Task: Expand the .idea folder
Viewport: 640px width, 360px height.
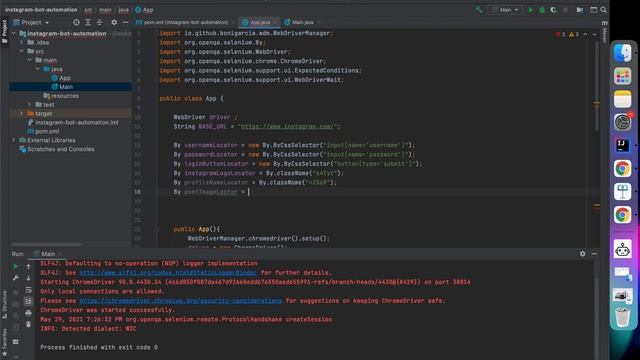Action: pyautogui.click(x=22, y=42)
